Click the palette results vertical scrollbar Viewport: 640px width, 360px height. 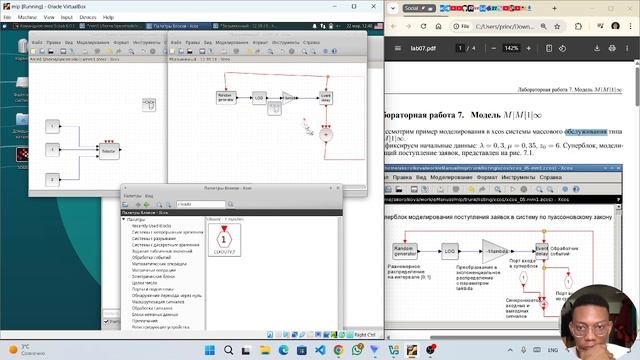(339, 273)
